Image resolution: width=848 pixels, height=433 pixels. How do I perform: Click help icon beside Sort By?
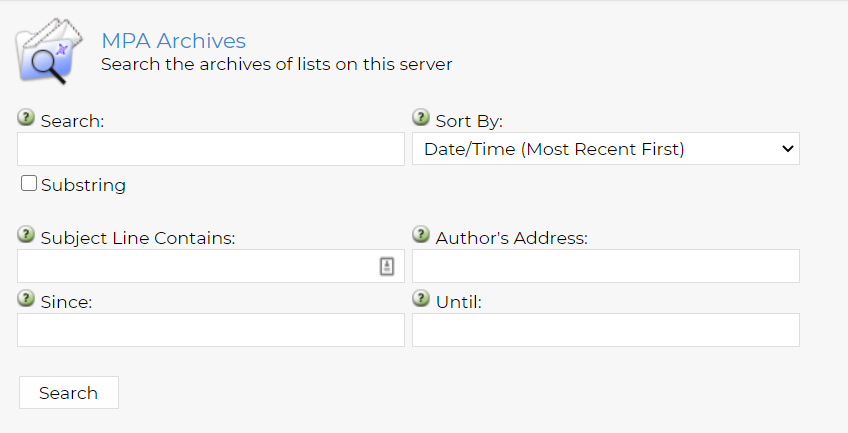[x=421, y=118]
